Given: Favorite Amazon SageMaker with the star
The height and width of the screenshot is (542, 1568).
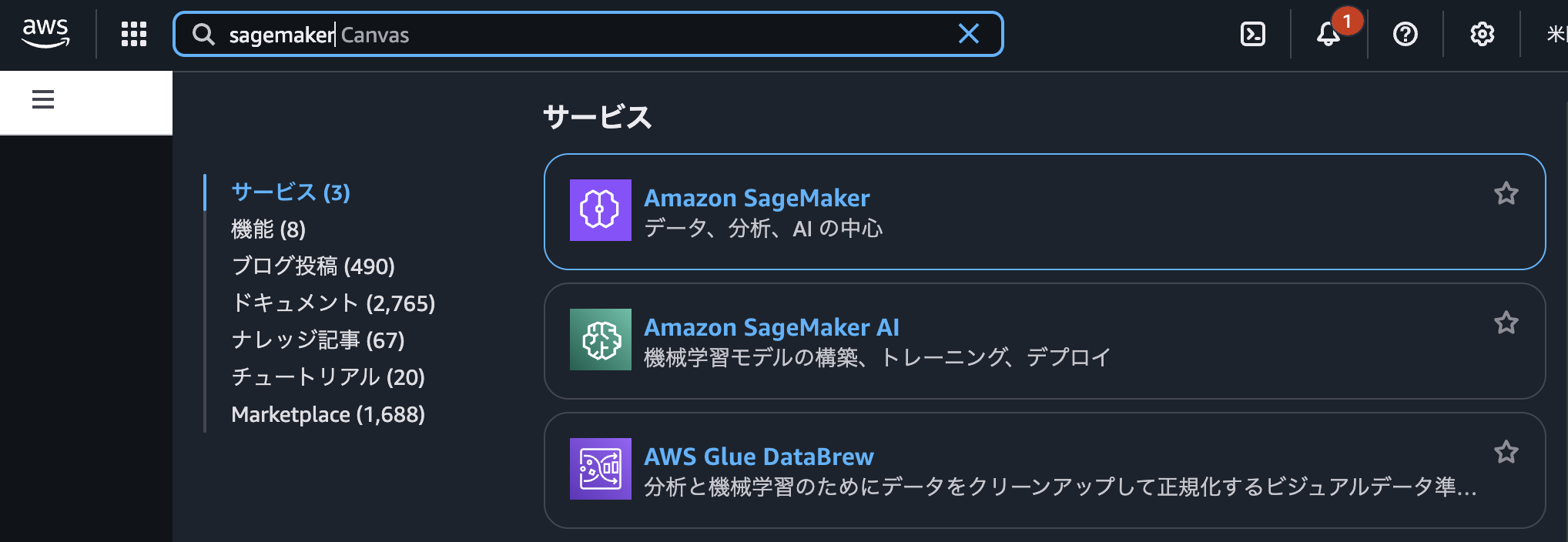Looking at the screenshot, I should pyautogui.click(x=1506, y=193).
